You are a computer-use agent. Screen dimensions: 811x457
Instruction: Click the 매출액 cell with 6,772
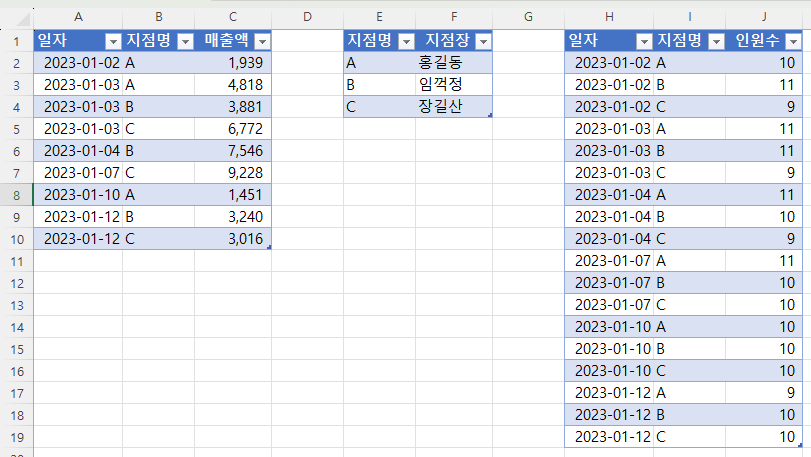[x=233, y=129]
